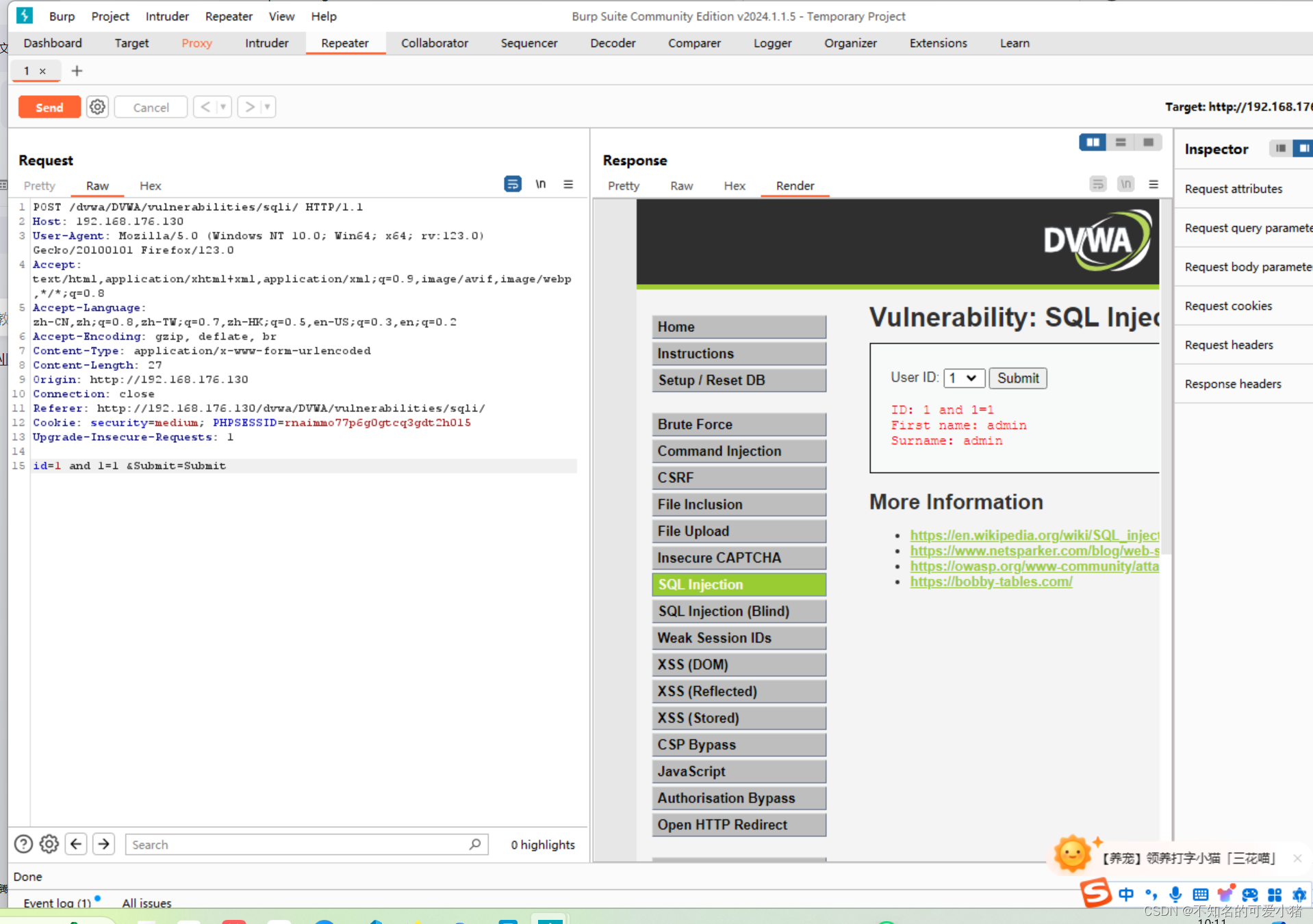
Task: Toggle Chinese input mode 中 icon
Action: pos(1126,894)
